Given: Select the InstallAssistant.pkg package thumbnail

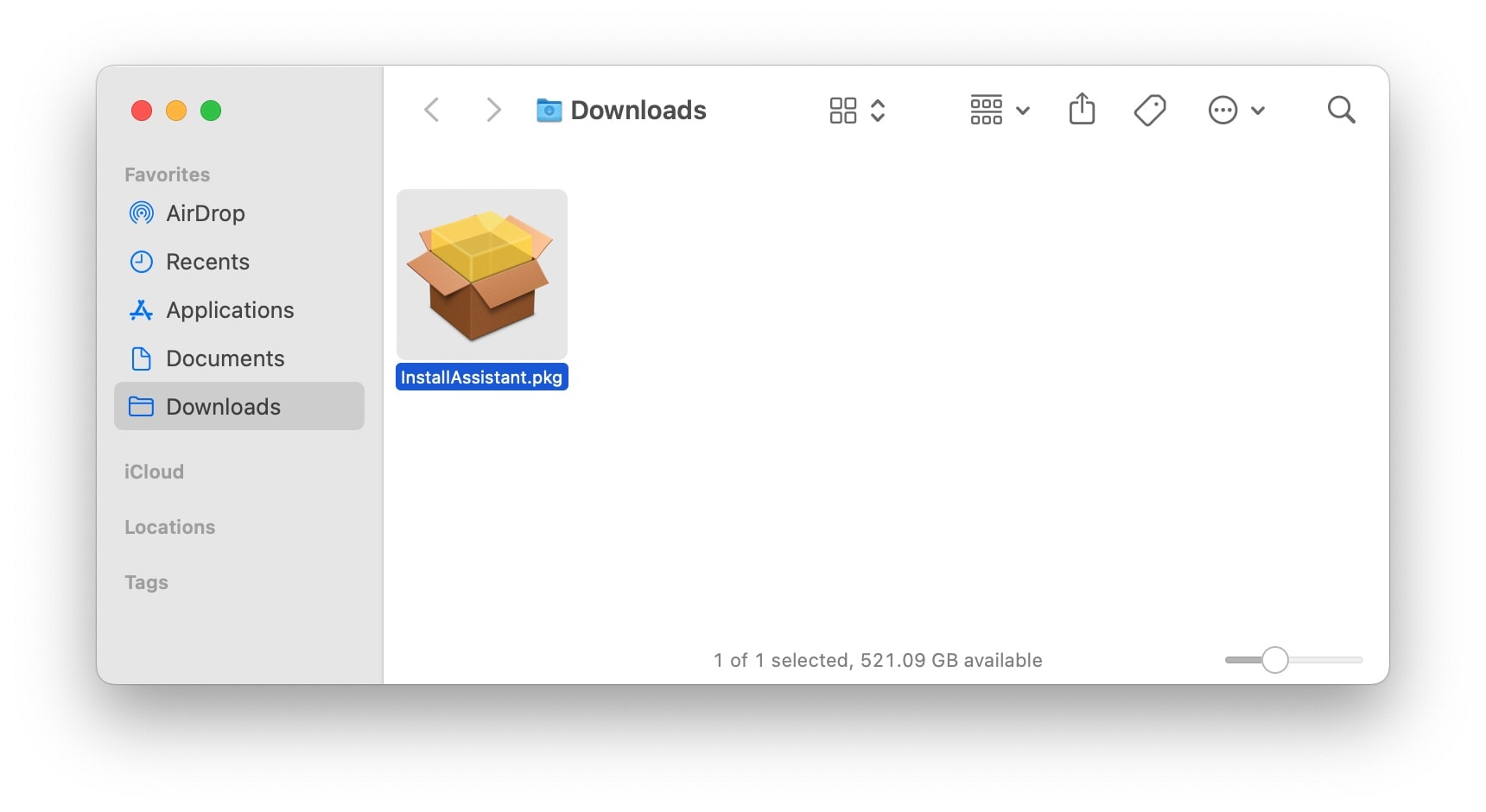Looking at the screenshot, I should pos(482,275).
